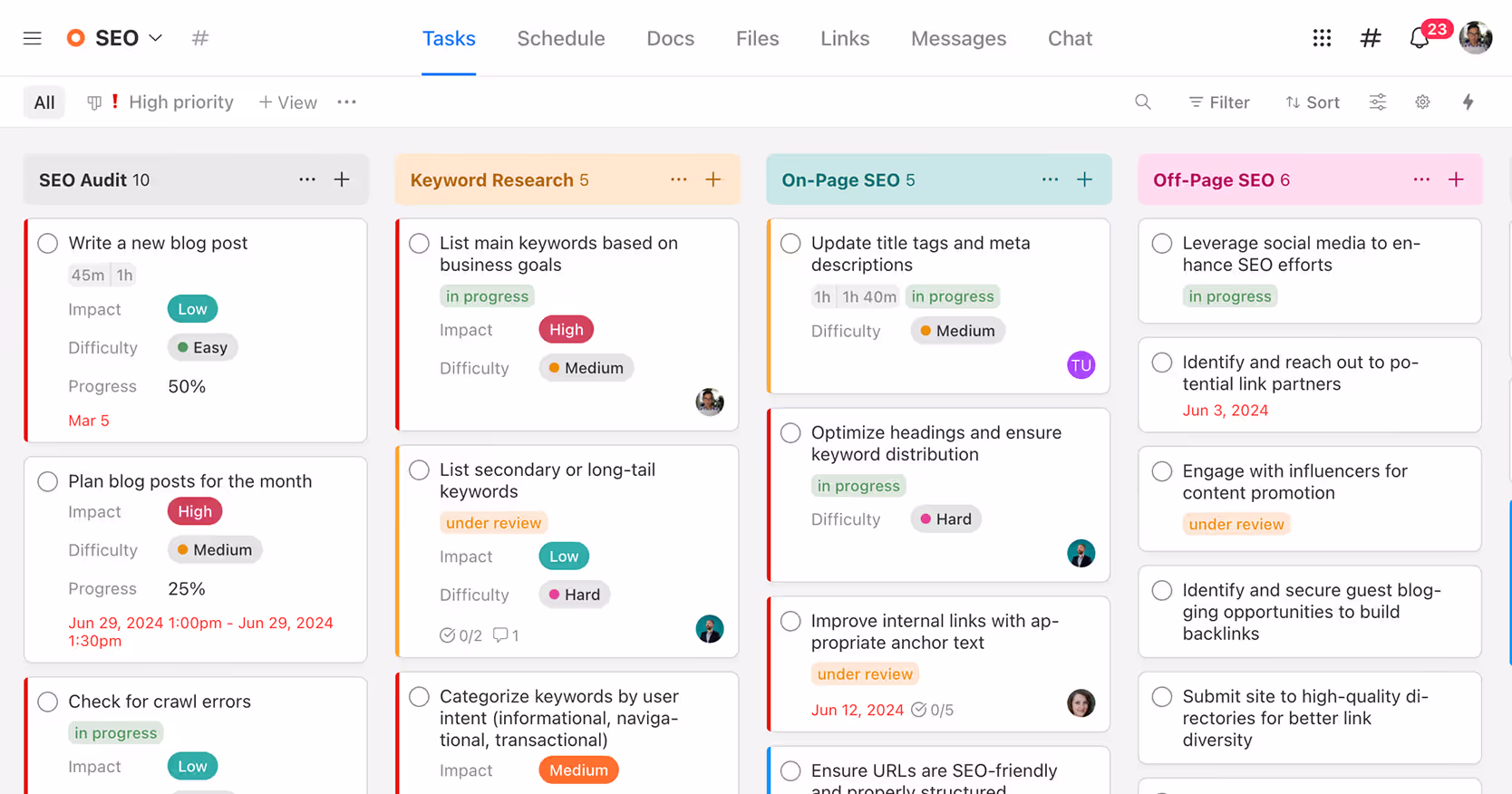
Task: Open board settings gear icon
Action: [1422, 102]
